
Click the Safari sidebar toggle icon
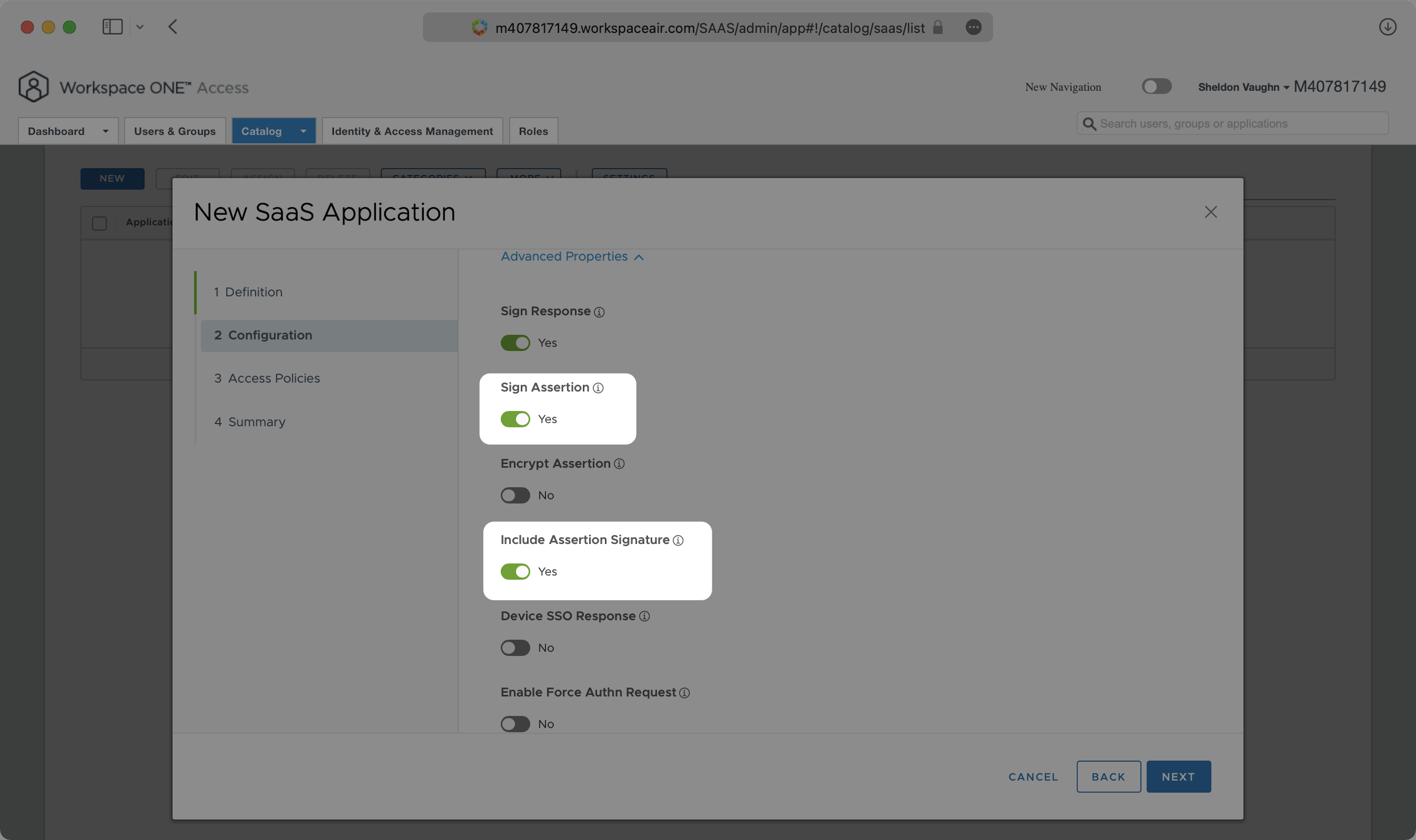click(112, 27)
